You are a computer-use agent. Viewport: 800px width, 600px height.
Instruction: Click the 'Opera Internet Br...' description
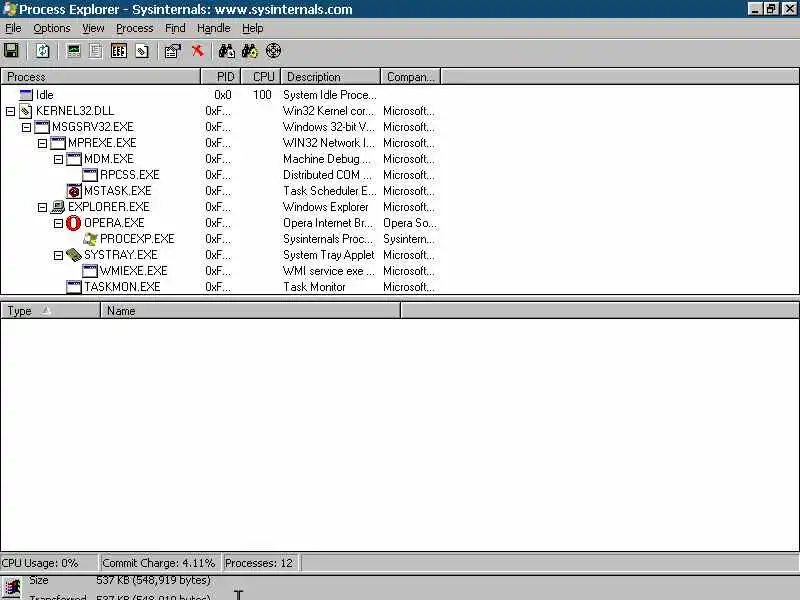(x=328, y=223)
